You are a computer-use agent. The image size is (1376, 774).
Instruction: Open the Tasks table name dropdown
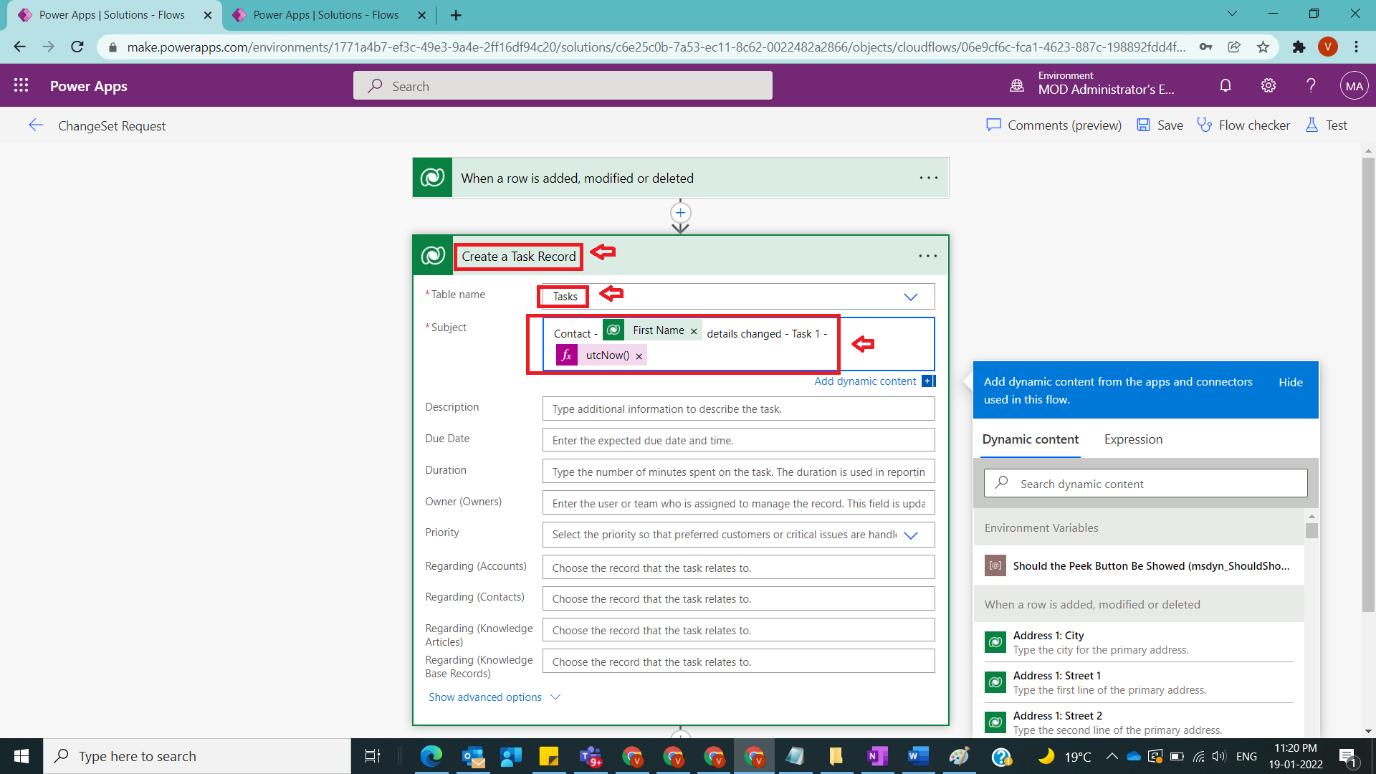pos(910,296)
